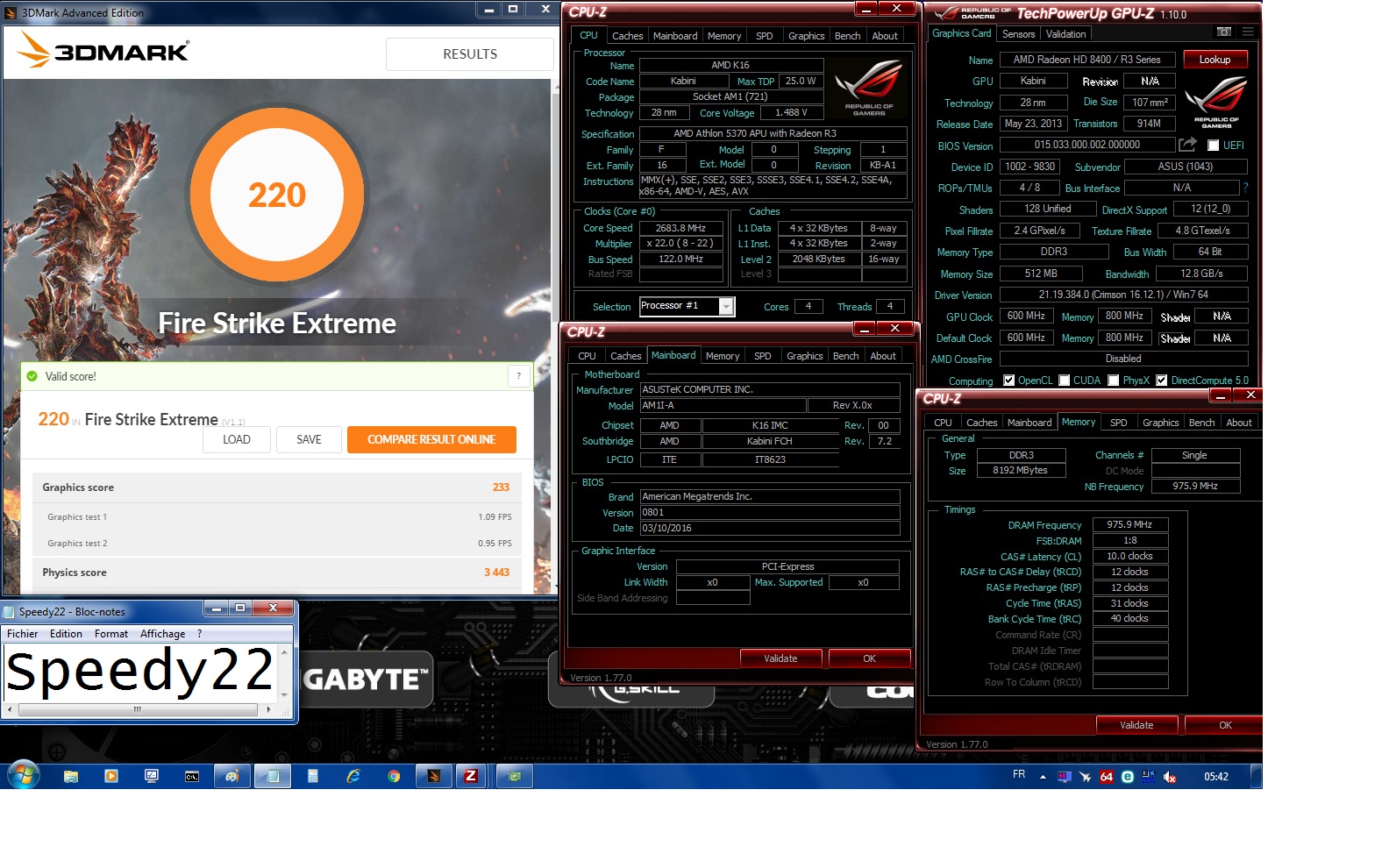This screenshot has height=868, width=1389.
Task: Open the Bench tab in the top CPU-Z window
Action: [x=847, y=36]
